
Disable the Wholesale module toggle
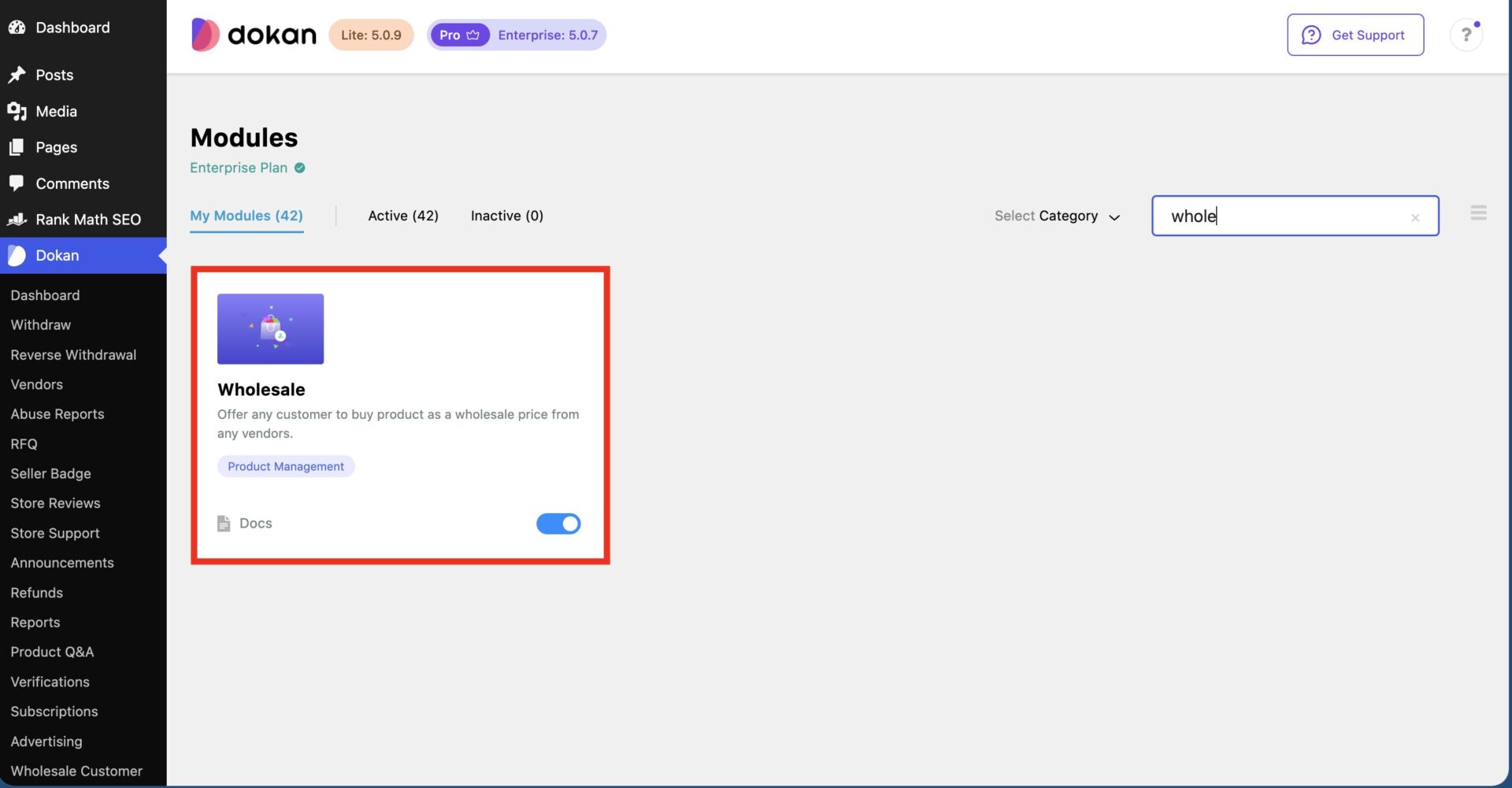click(x=558, y=523)
